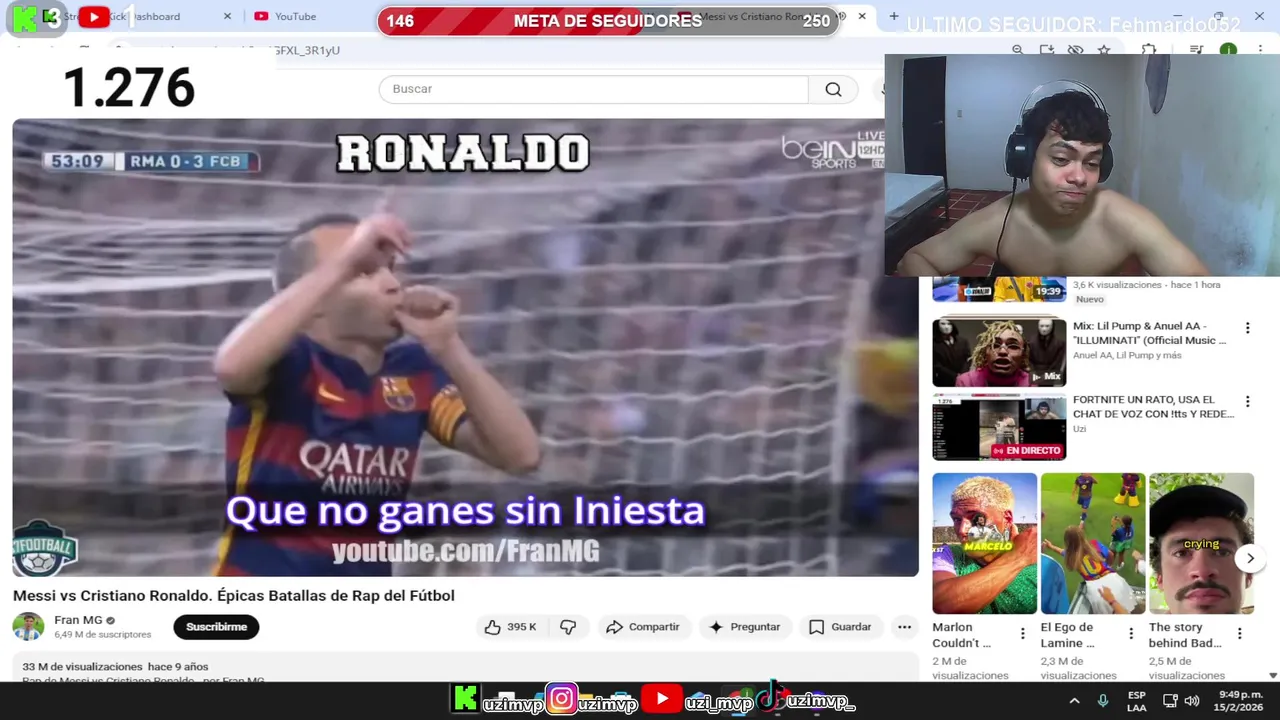Viewport: 1280px width, 720px height.
Task: Open the browser extensions puzzle icon
Action: tap(1149, 50)
